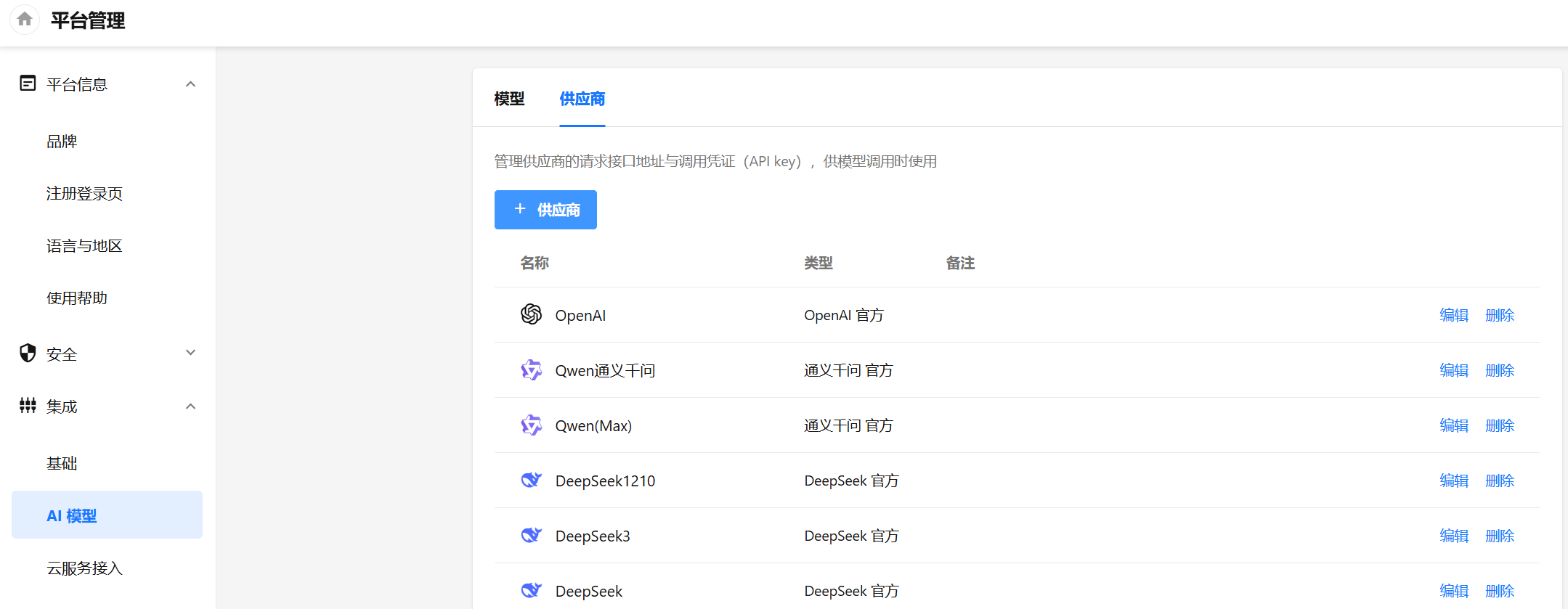Click the 通义千问 官方 type in Qwen(Max) row
1568x609 pixels.
point(848,425)
